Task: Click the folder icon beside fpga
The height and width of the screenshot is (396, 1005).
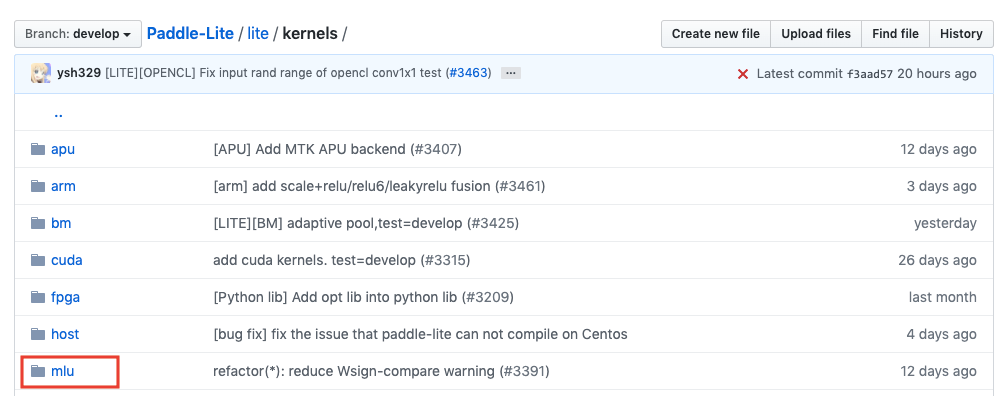Action: pos(38,297)
